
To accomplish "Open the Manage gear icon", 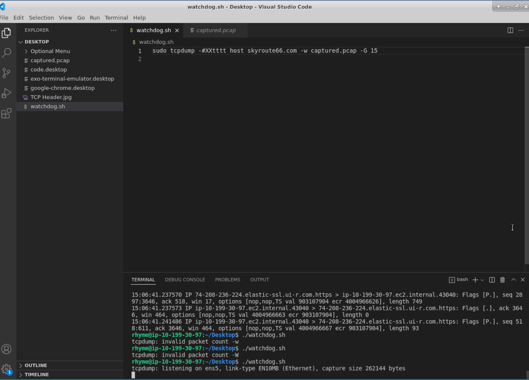I will tap(6, 369).
